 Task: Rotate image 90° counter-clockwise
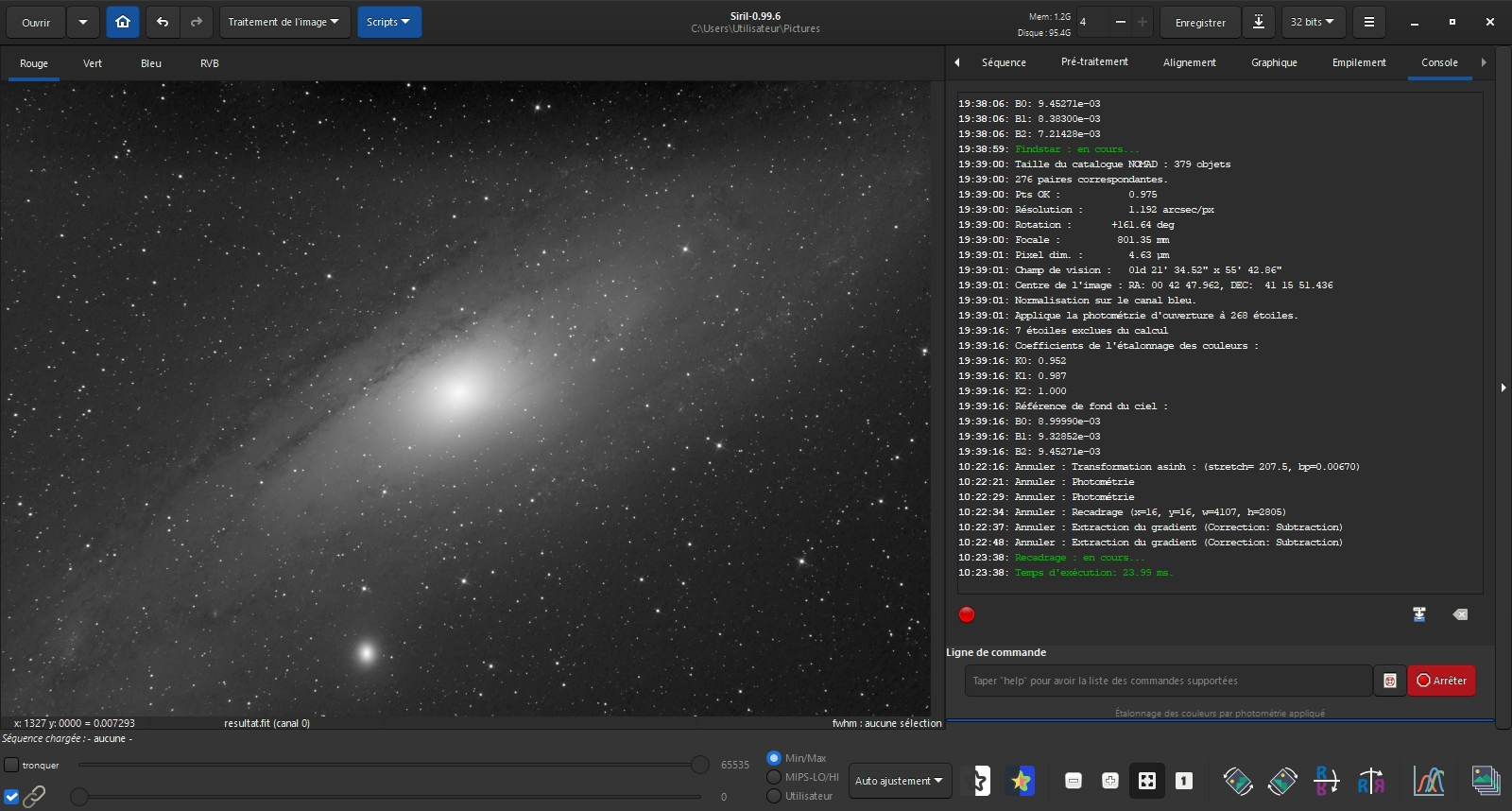pyautogui.click(x=1238, y=781)
